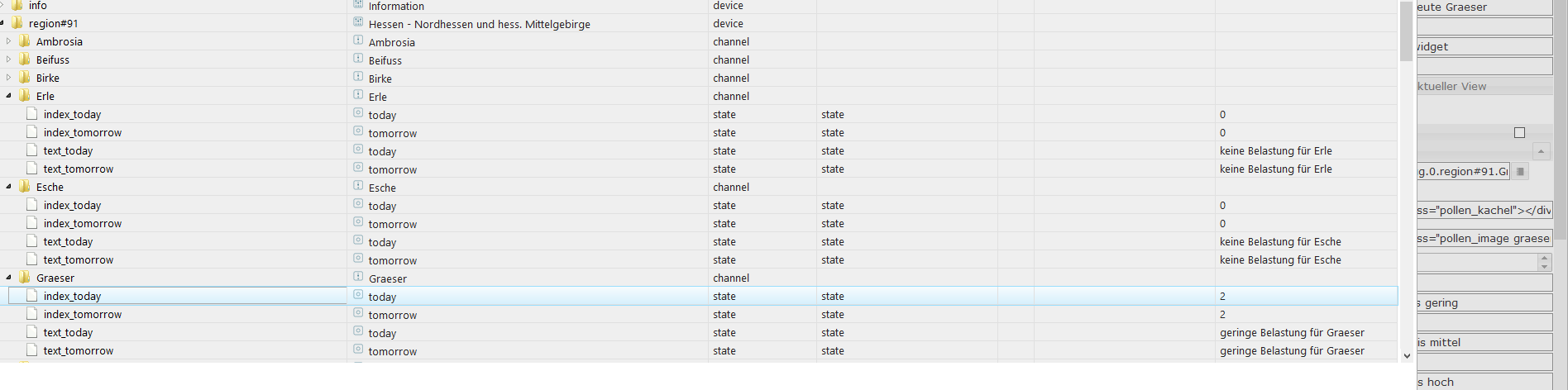Toggle the checkbox in the right panel

pos(1519,132)
